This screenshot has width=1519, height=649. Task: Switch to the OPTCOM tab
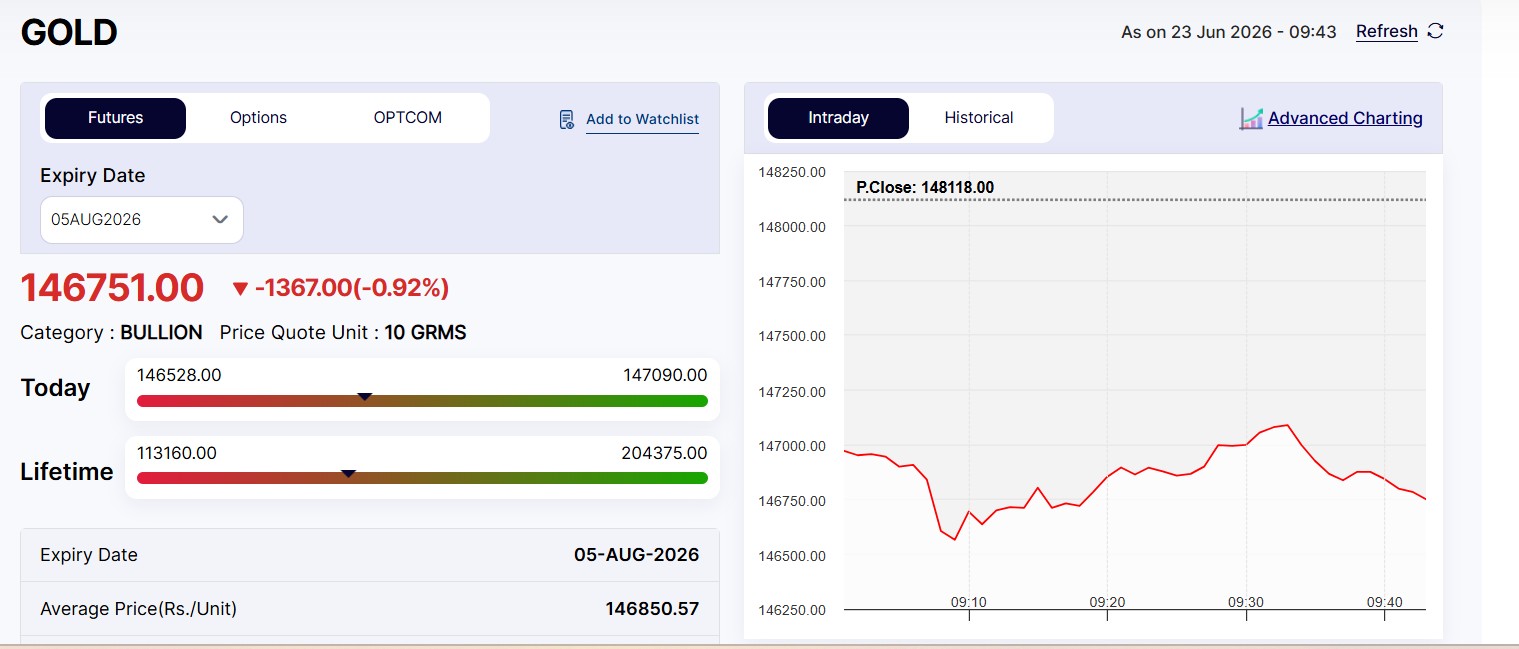coord(408,118)
